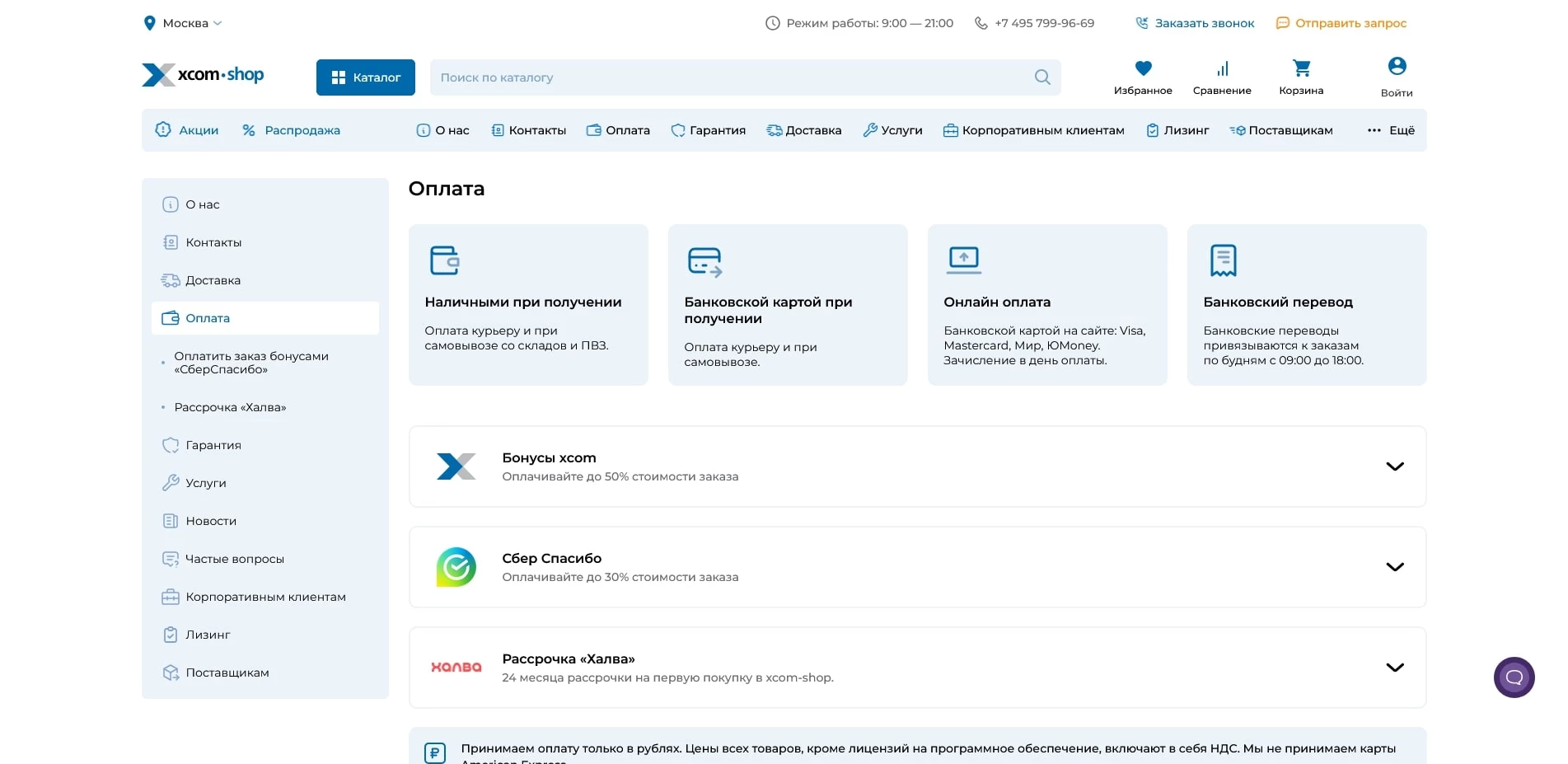Expand the Сбер Спасибо section
The width and height of the screenshot is (1568, 764).
(x=1394, y=567)
